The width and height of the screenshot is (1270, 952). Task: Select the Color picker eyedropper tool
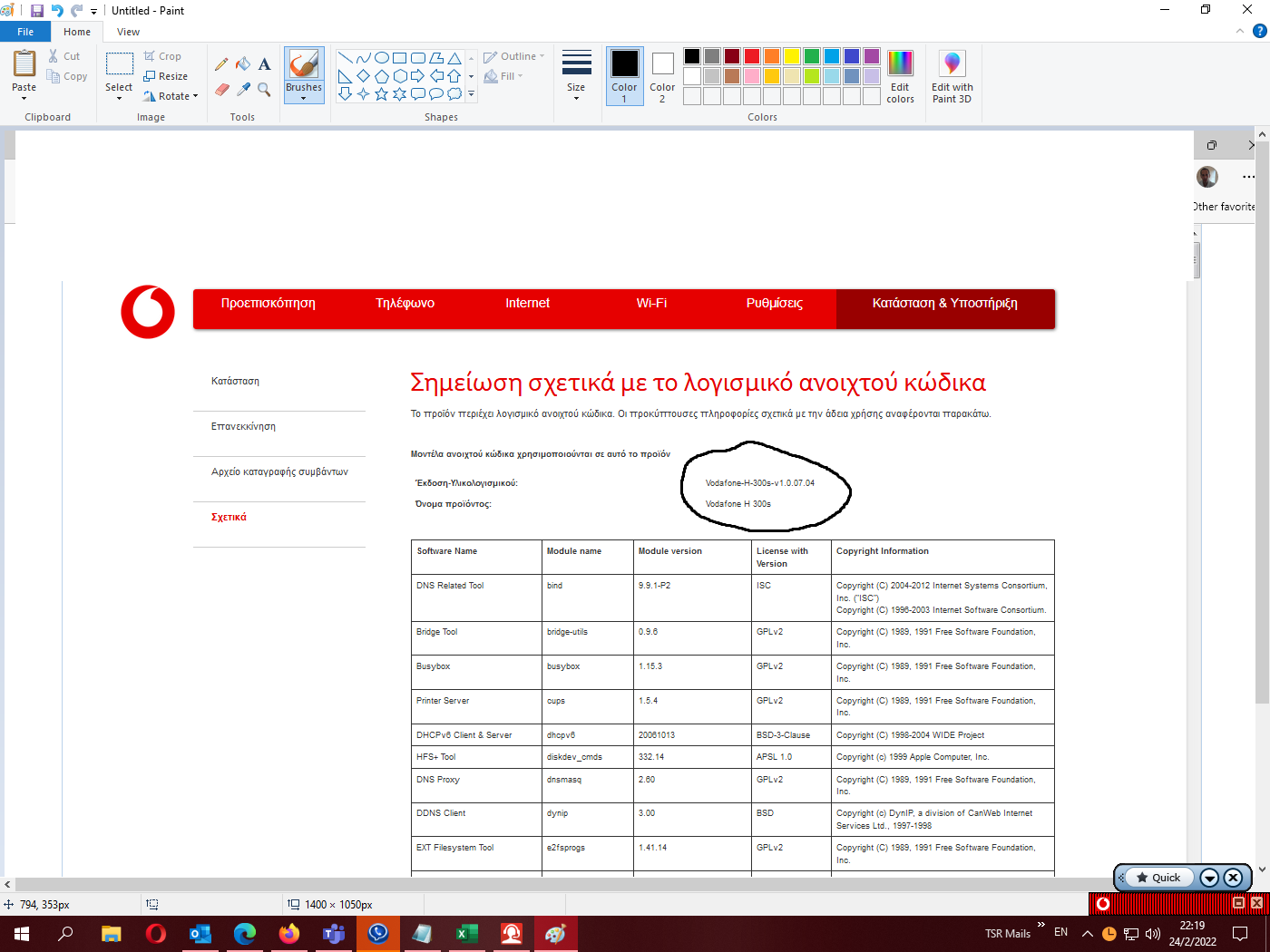click(x=243, y=90)
